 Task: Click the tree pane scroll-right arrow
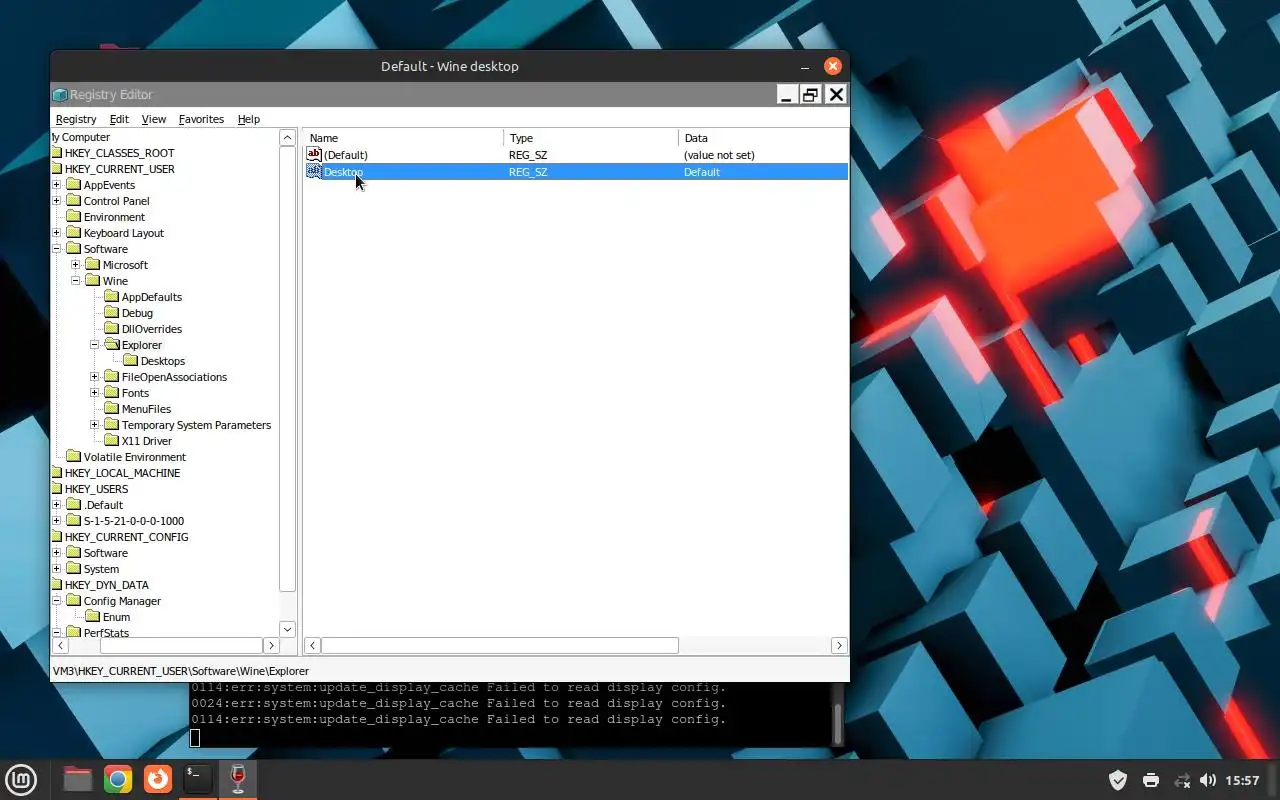click(x=270, y=646)
